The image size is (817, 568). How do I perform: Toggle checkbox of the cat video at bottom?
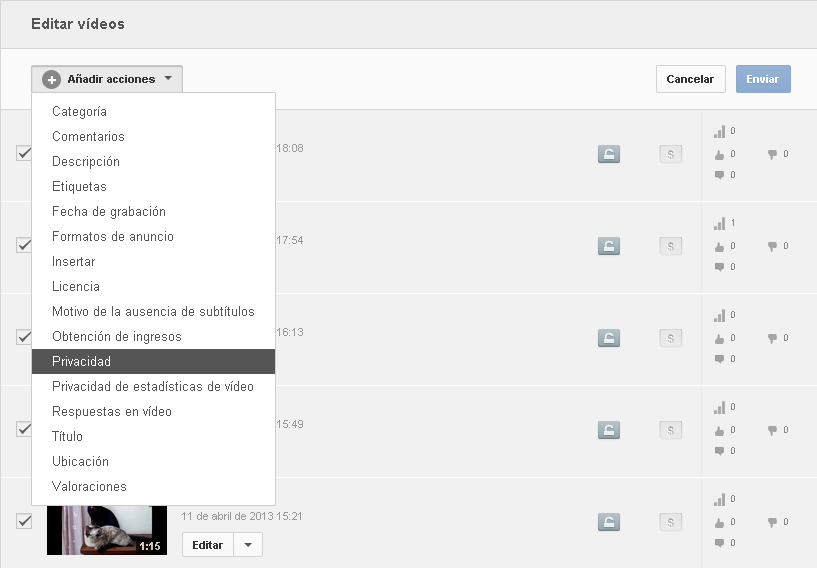pos(24,521)
